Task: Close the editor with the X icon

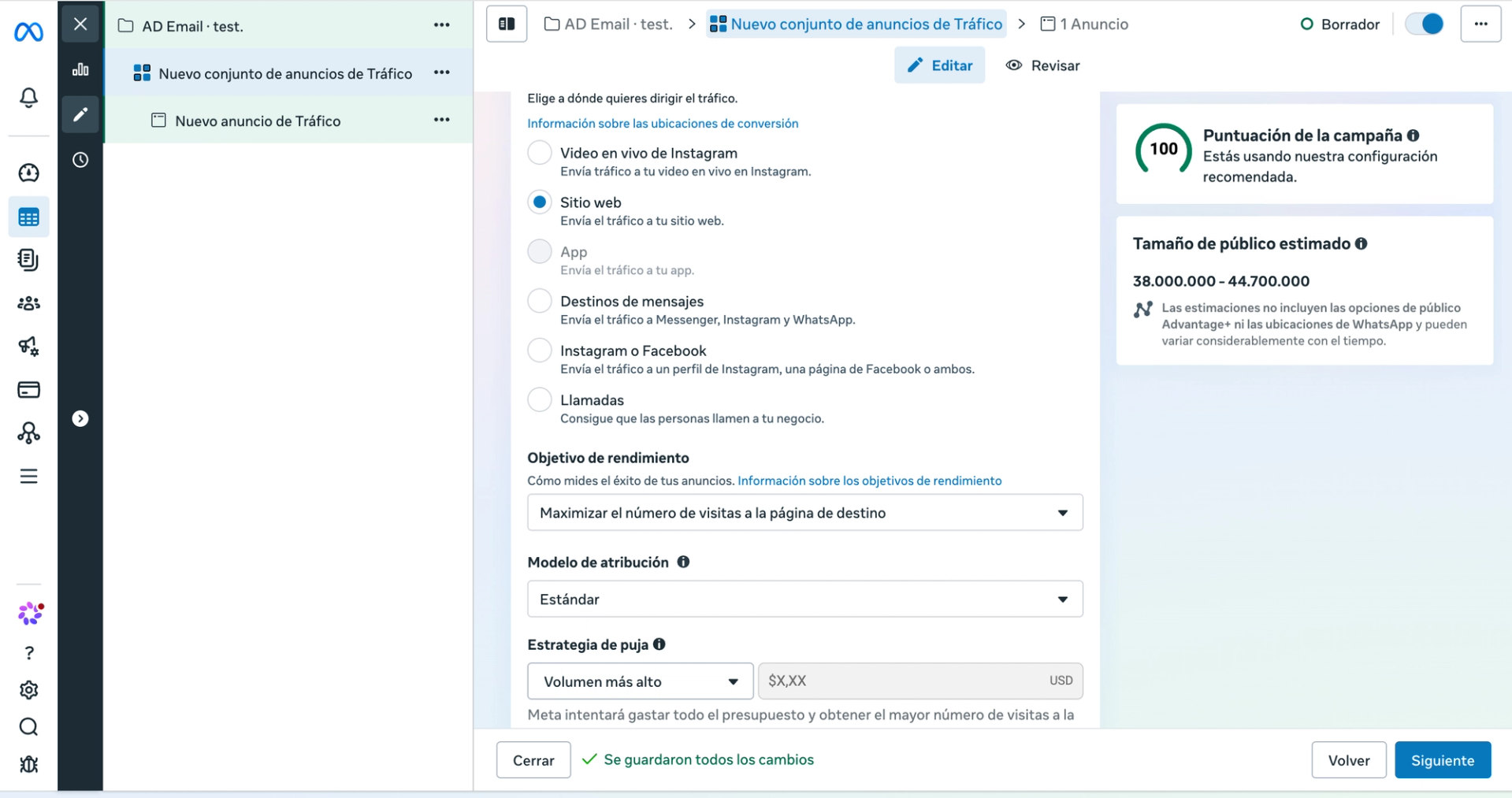Action: [x=80, y=24]
